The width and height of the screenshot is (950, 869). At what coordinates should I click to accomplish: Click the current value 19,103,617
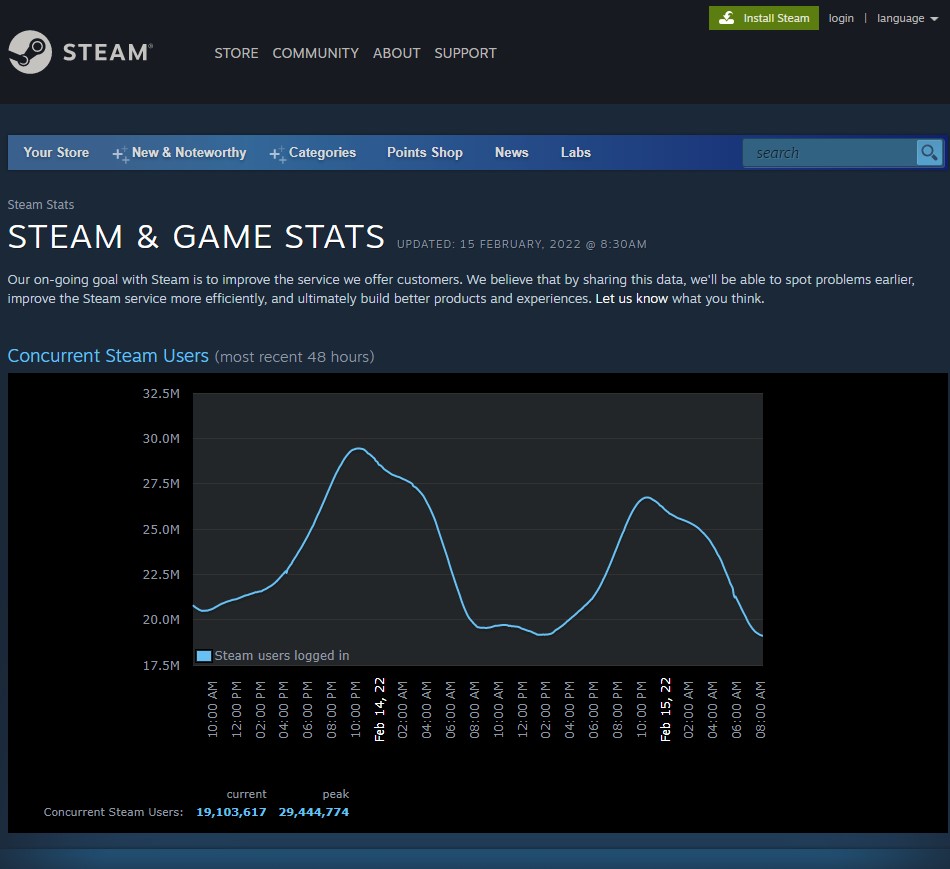point(231,812)
